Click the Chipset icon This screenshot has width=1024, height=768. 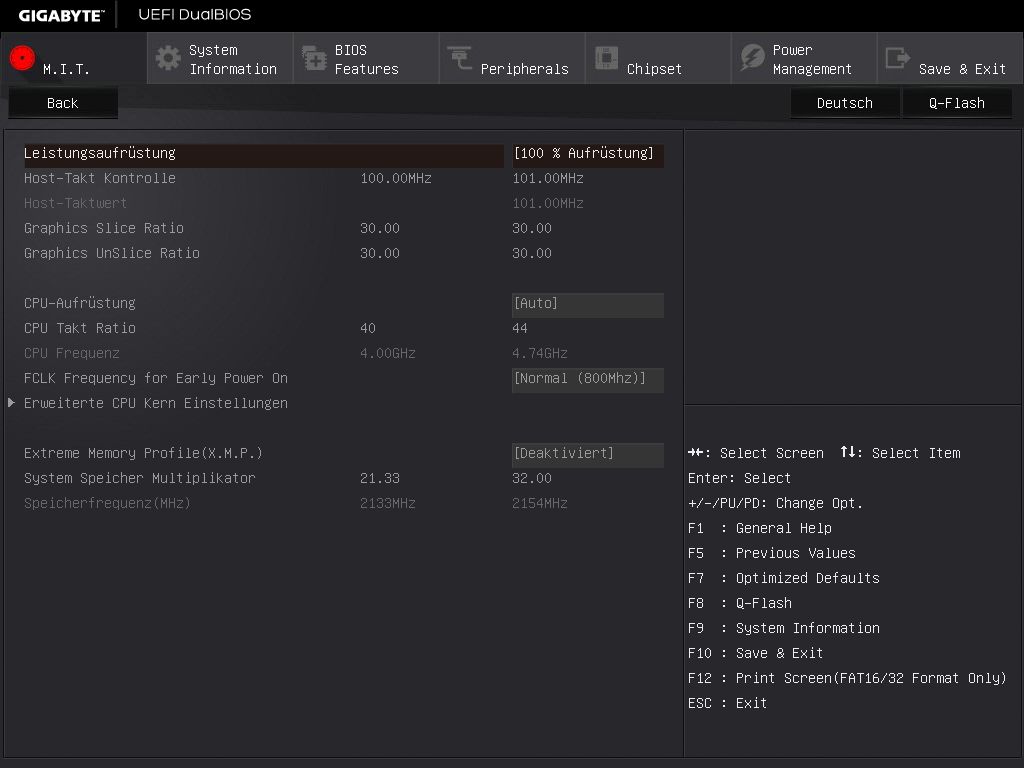click(x=606, y=58)
